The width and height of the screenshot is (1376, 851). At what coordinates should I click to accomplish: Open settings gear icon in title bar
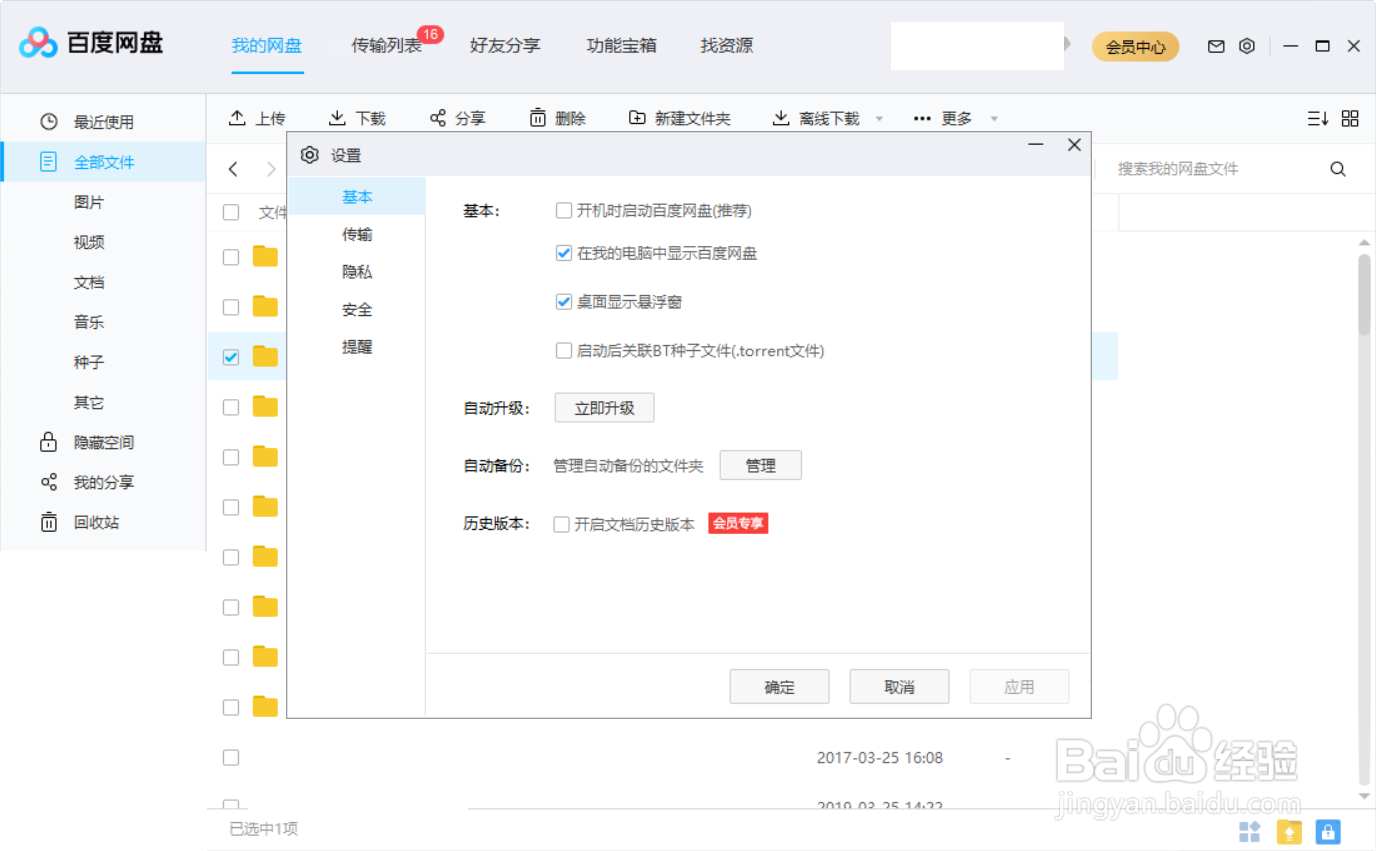click(x=1246, y=46)
